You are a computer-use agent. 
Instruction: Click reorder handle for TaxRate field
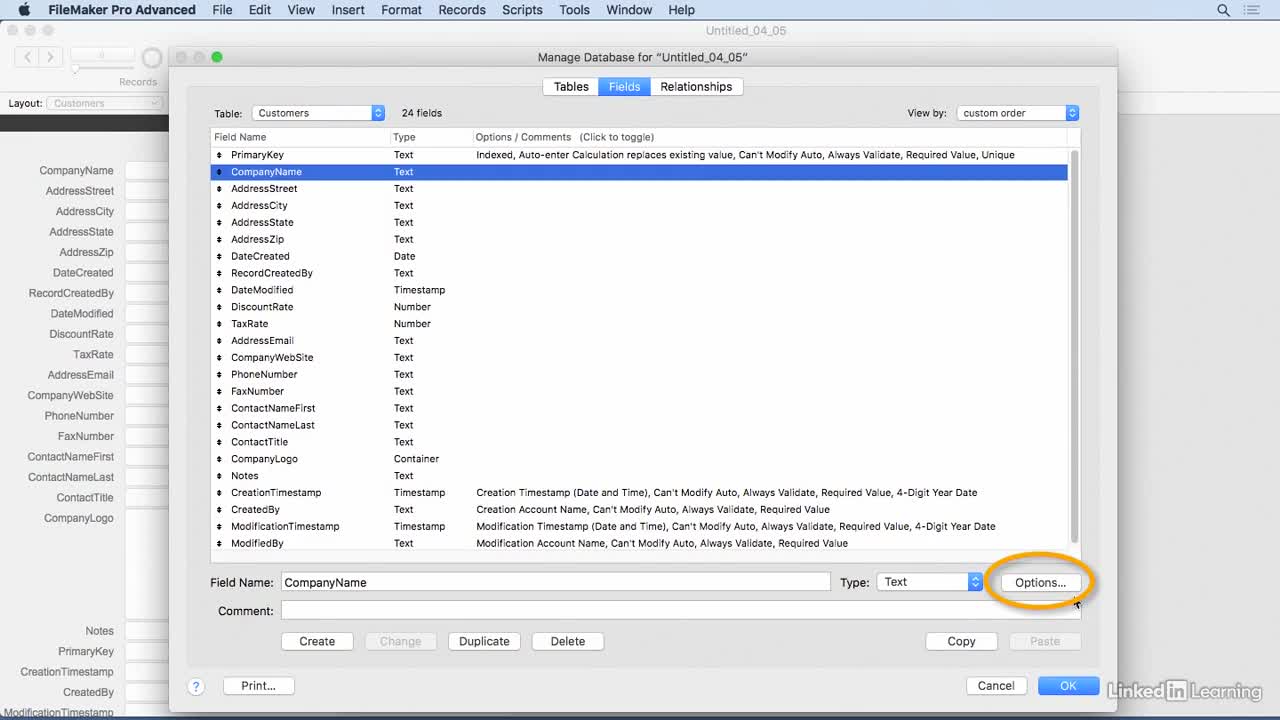[219, 324]
